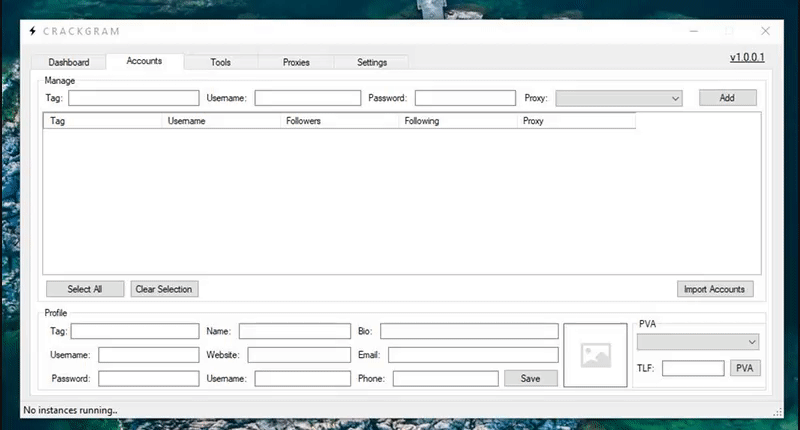Minimize the Crackgram window
This screenshot has width=800, height=430.
(694, 31)
